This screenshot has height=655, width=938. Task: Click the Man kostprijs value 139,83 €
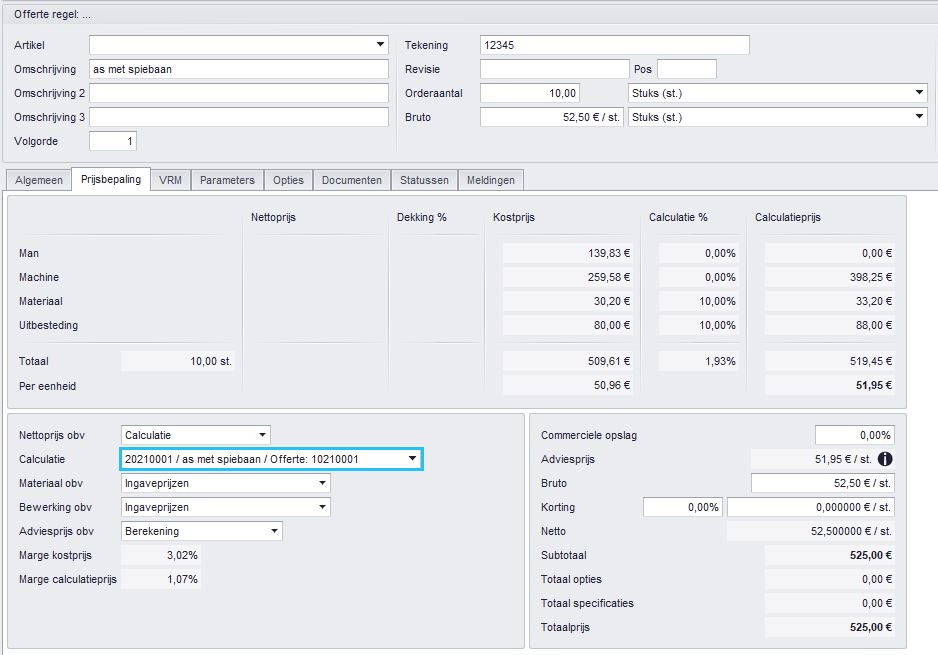tap(568, 253)
